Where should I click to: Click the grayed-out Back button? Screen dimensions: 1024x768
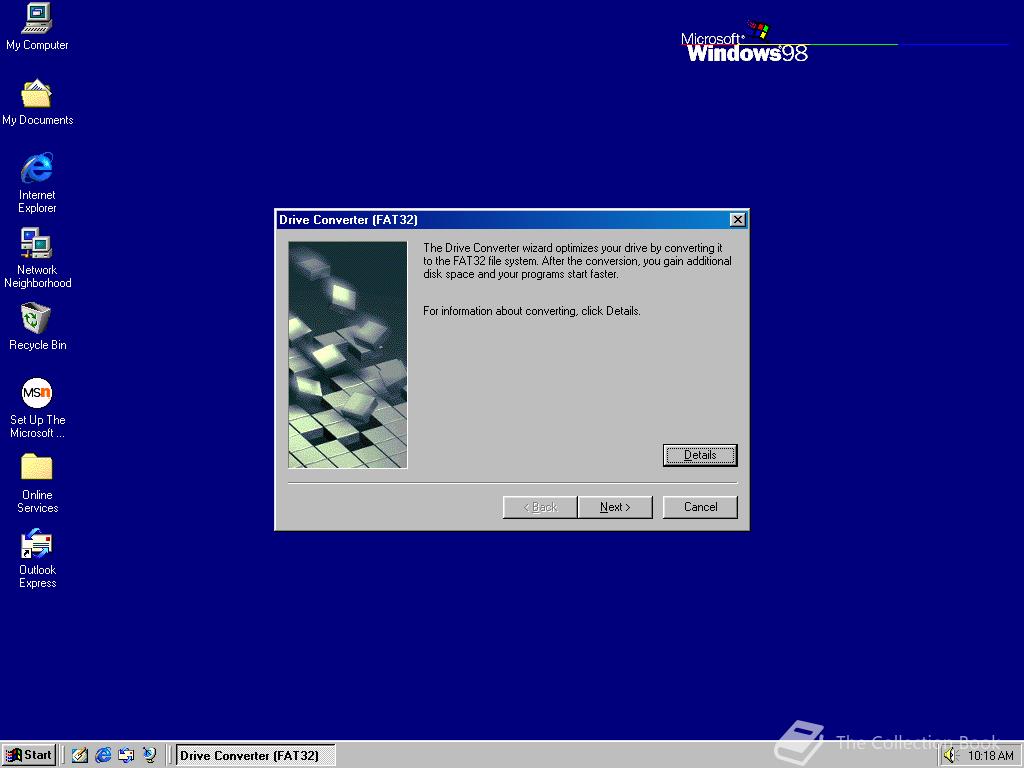[540, 507]
